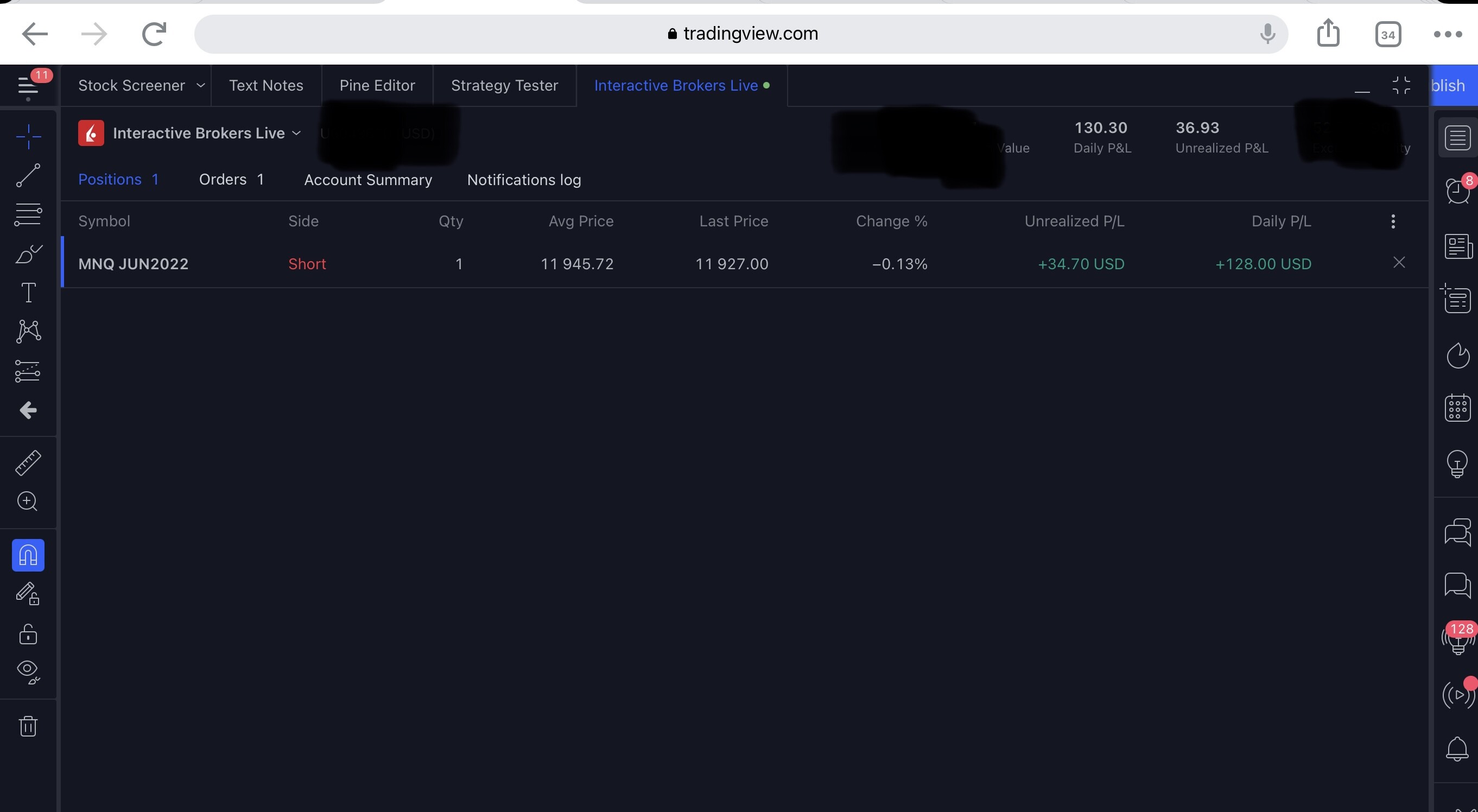Image resolution: width=1478 pixels, height=812 pixels.
Task: Toggle stay in drawing mode
Action: (x=28, y=593)
